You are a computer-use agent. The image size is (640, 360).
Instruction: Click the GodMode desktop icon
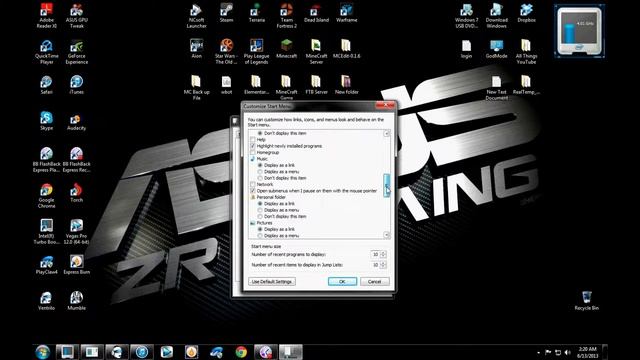pos(496,49)
